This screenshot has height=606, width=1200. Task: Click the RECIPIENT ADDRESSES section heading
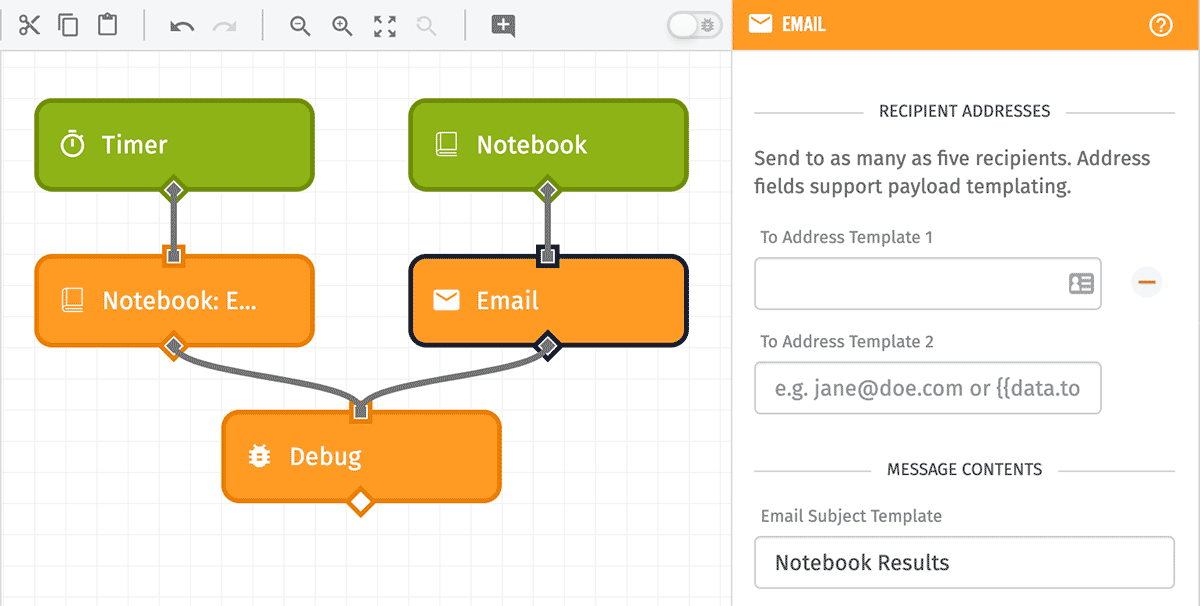pyautogui.click(x=965, y=111)
